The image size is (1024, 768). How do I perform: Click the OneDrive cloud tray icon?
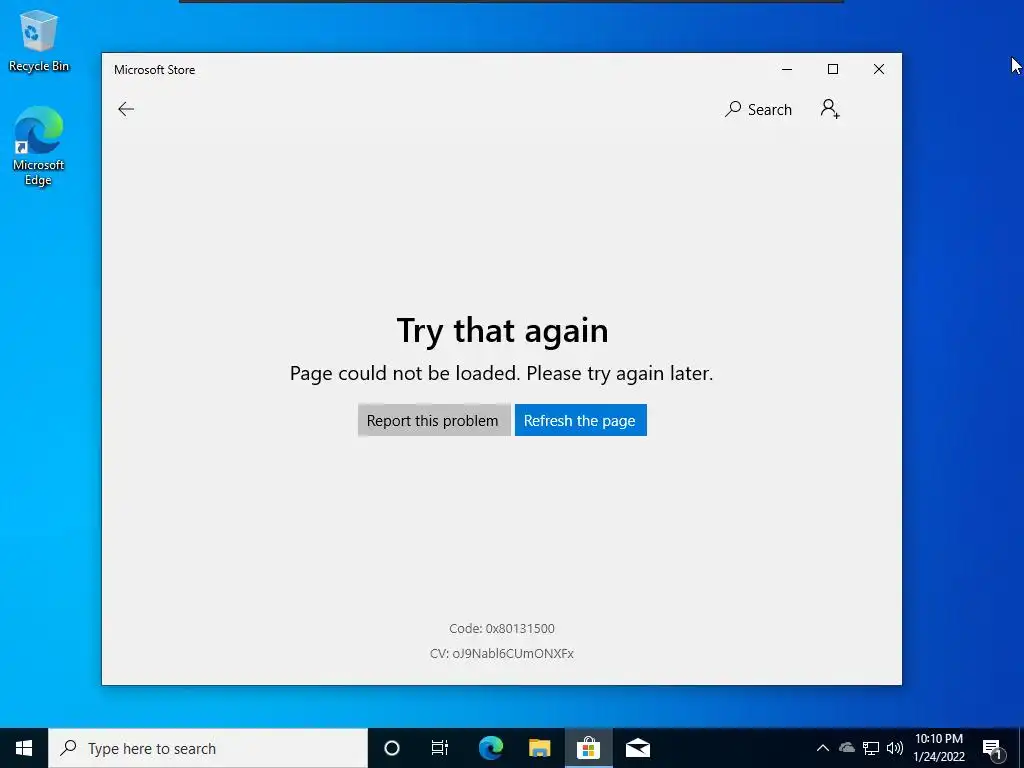point(847,748)
